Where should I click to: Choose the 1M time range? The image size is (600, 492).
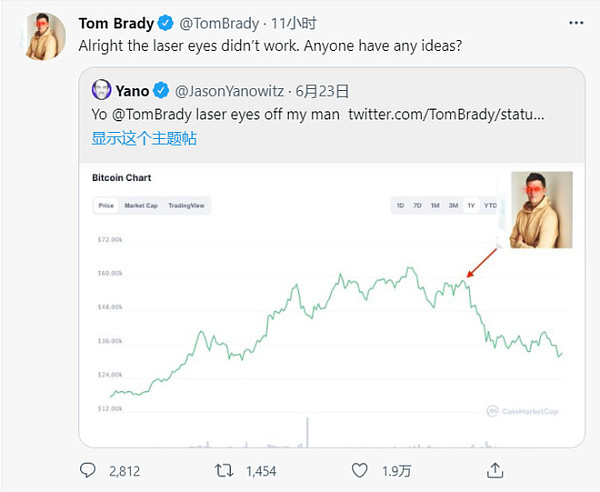(x=435, y=205)
